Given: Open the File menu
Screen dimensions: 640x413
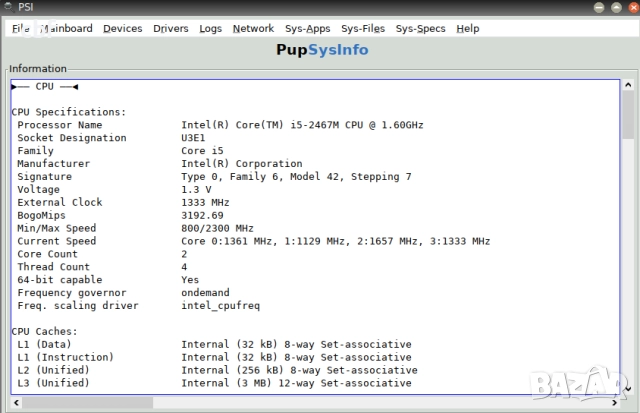Looking at the screenshot, I should (x=20, y=29).
